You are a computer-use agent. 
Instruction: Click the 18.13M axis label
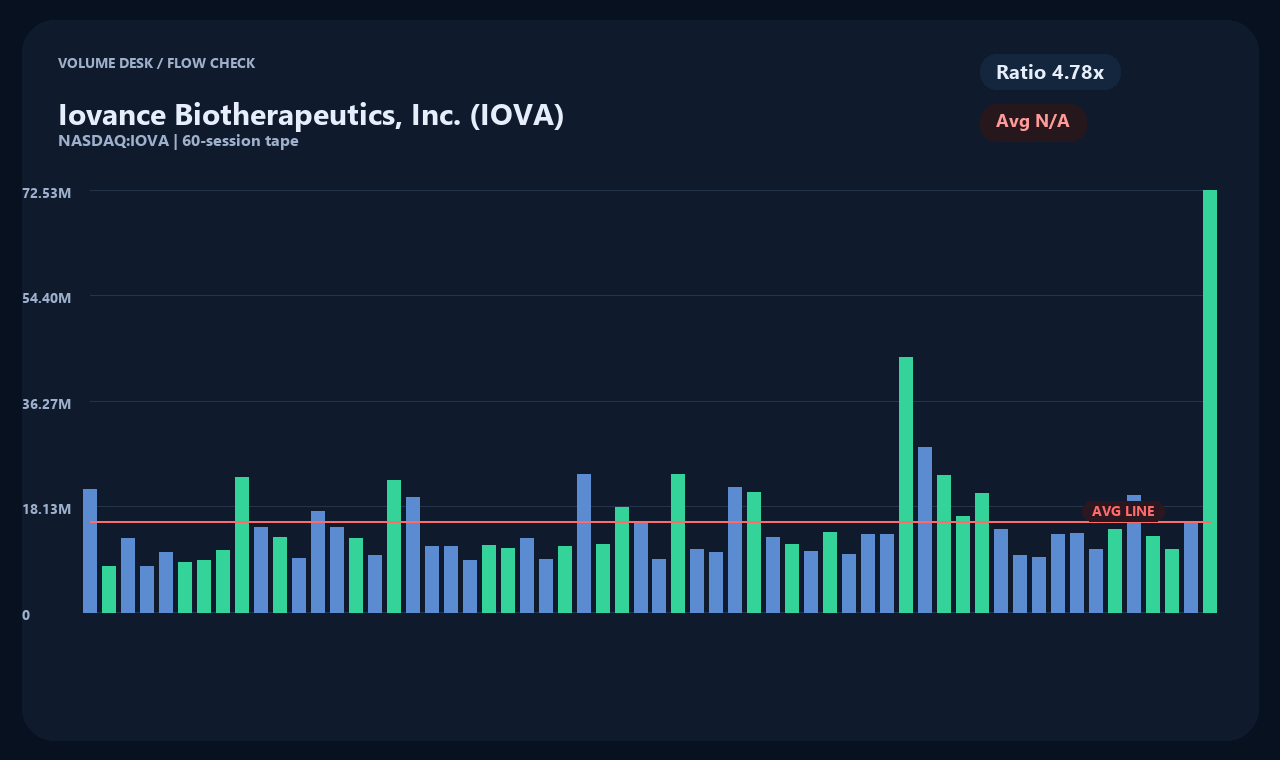(x=46, y=509)
